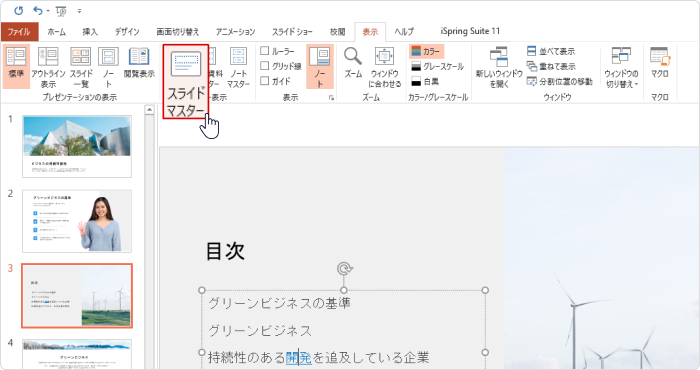
Task: Select the 表示 ribbon tab
Action: 370,32
